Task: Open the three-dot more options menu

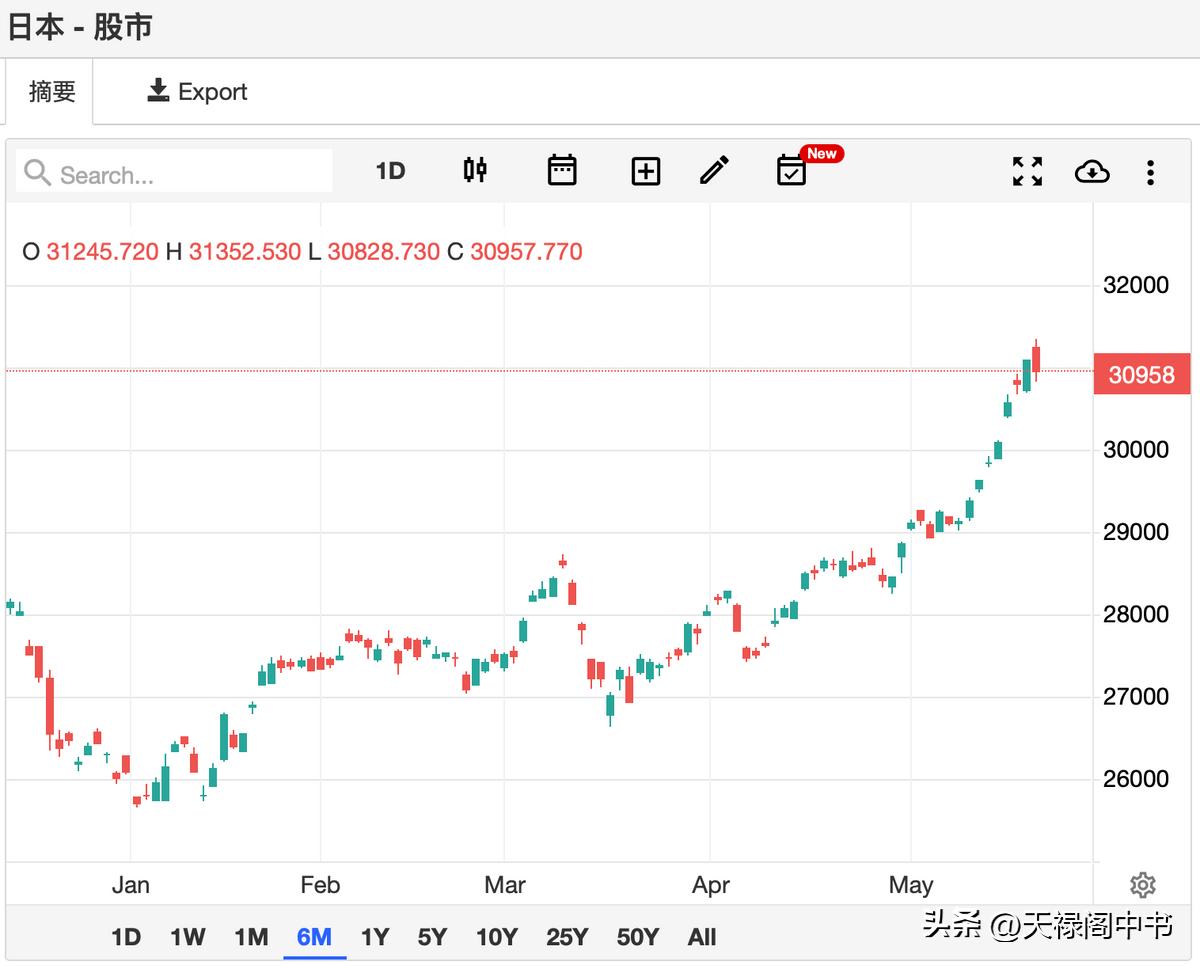Action: point(1150,172)
